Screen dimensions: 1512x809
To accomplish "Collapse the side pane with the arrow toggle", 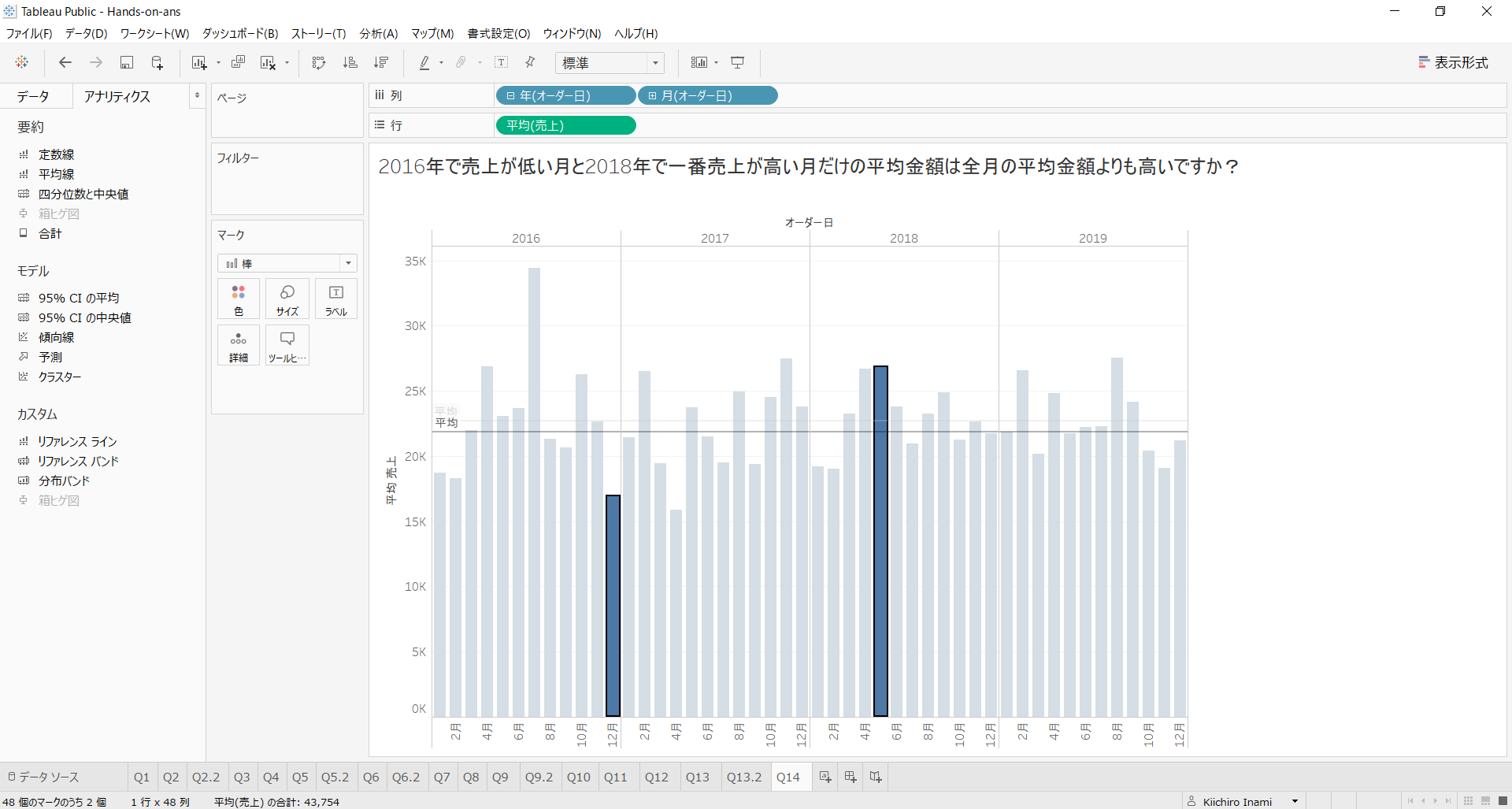I will coord(197,96).
